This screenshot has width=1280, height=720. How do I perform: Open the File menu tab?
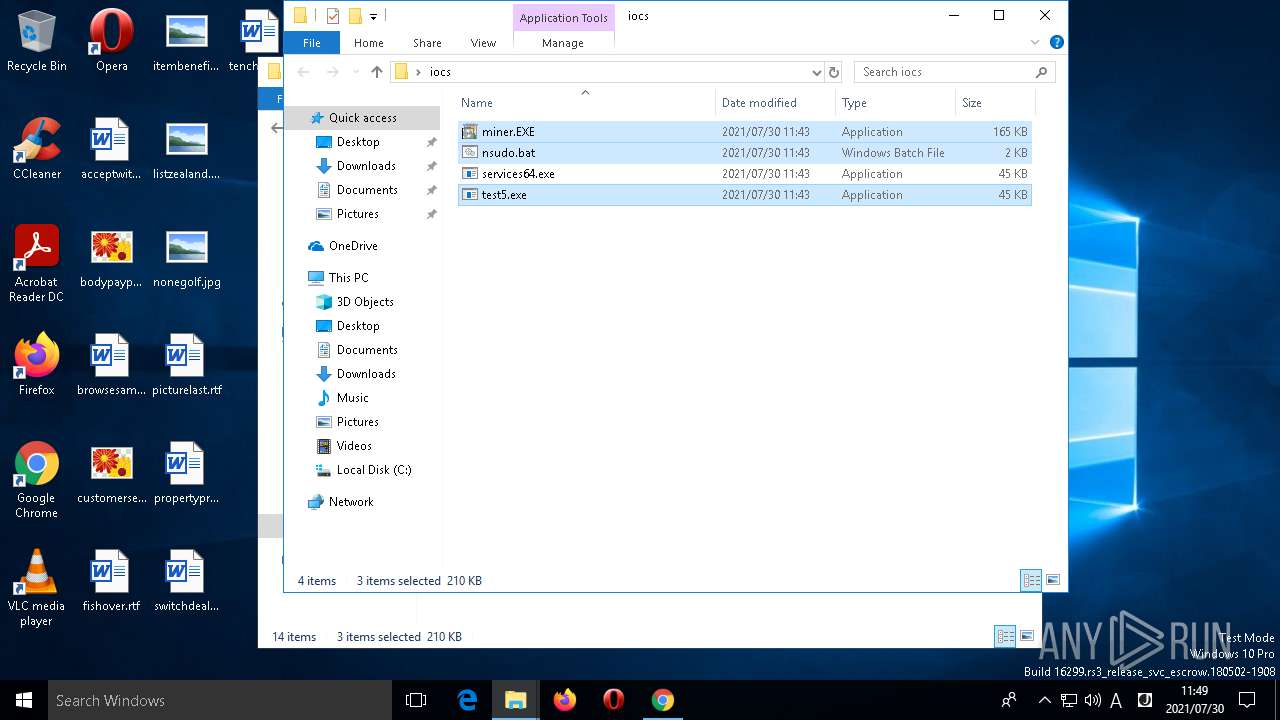[312, 43]
